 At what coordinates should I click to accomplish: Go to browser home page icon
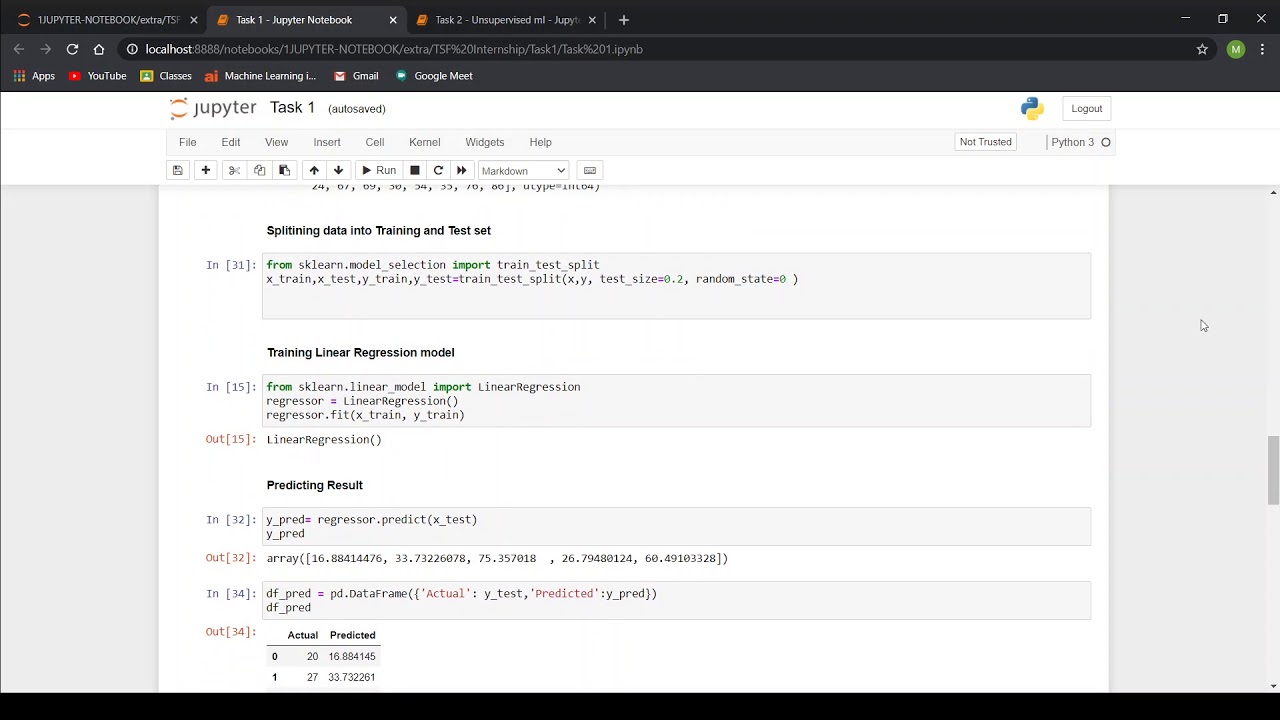click(x=98, y=49)
